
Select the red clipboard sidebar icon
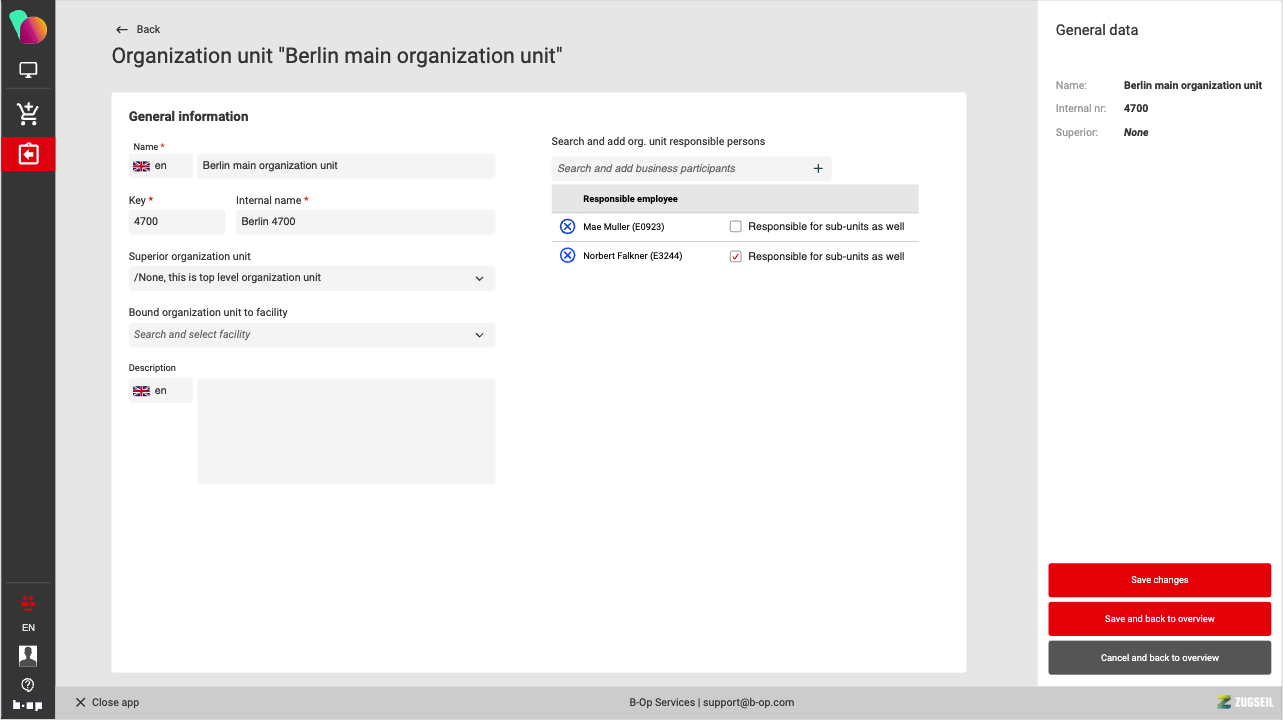click(x=28, y=154)
